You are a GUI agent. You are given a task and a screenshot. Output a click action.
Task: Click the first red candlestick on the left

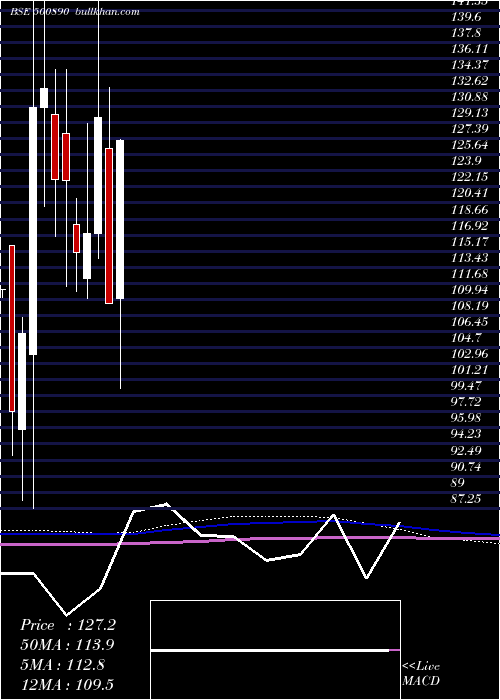pos(12,328)
